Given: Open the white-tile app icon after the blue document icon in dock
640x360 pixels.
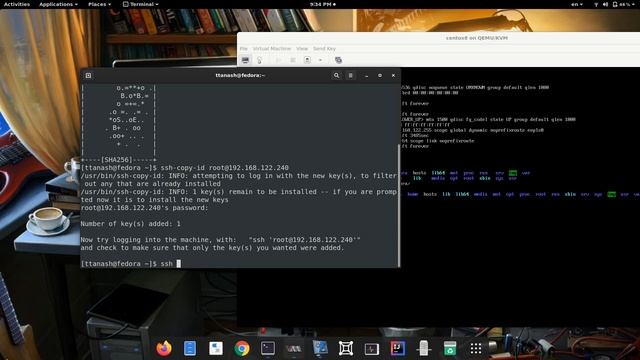Looking at the screenshot, I should [x=216, y=348].
